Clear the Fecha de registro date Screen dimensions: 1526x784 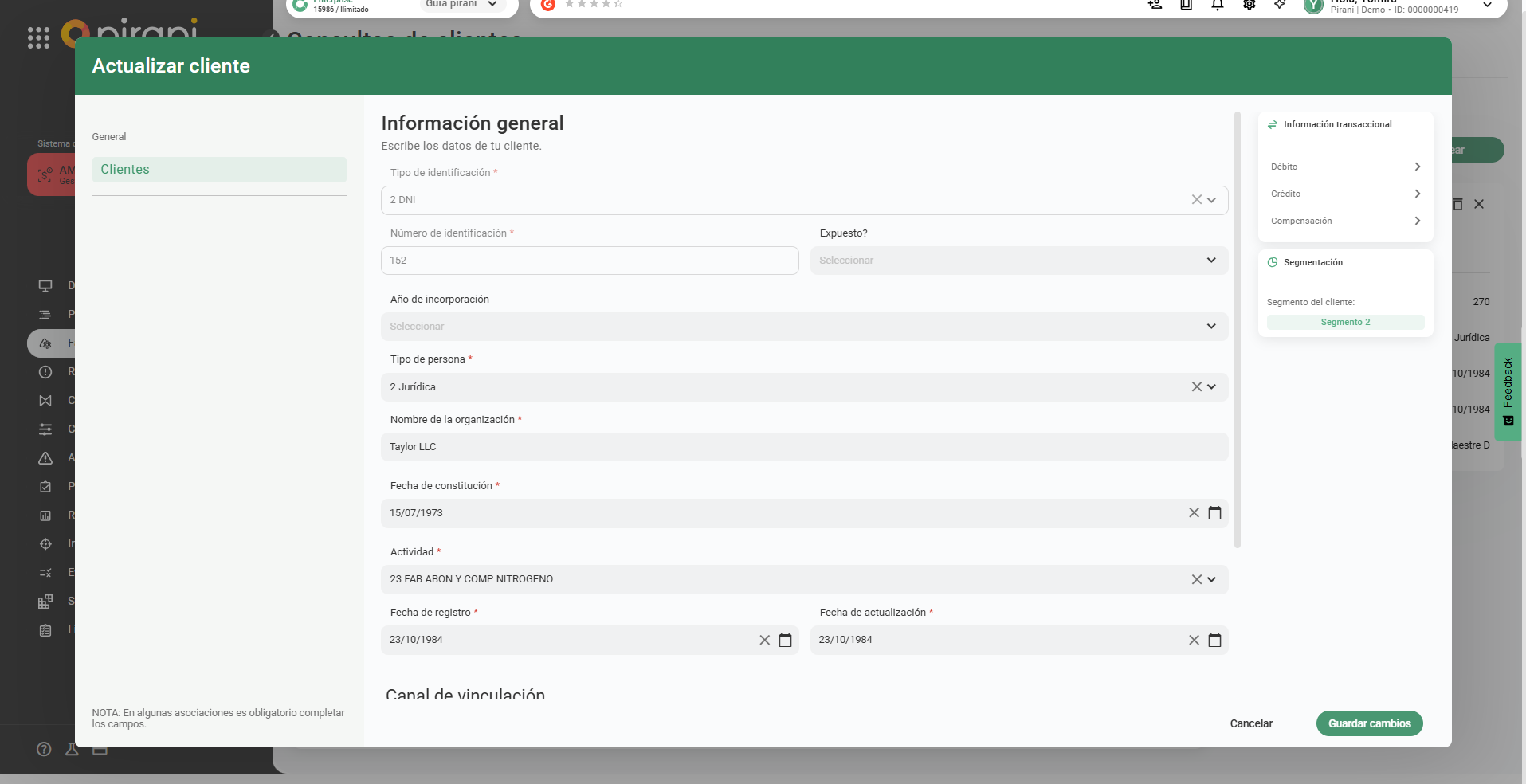click(x=764, y=641)
